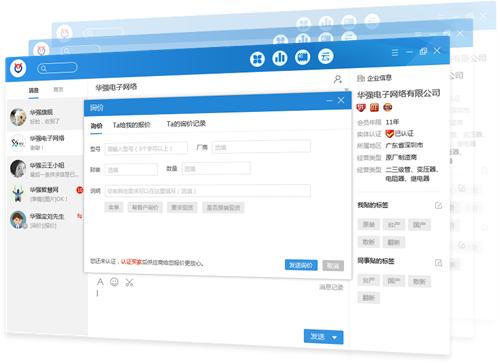Click the round header icon left of 云
500x364 pixels.
[303, 57]
